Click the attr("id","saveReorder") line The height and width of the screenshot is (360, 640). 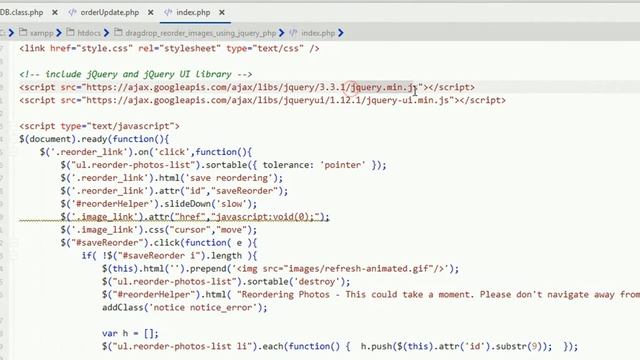click(x=174, y=191)
